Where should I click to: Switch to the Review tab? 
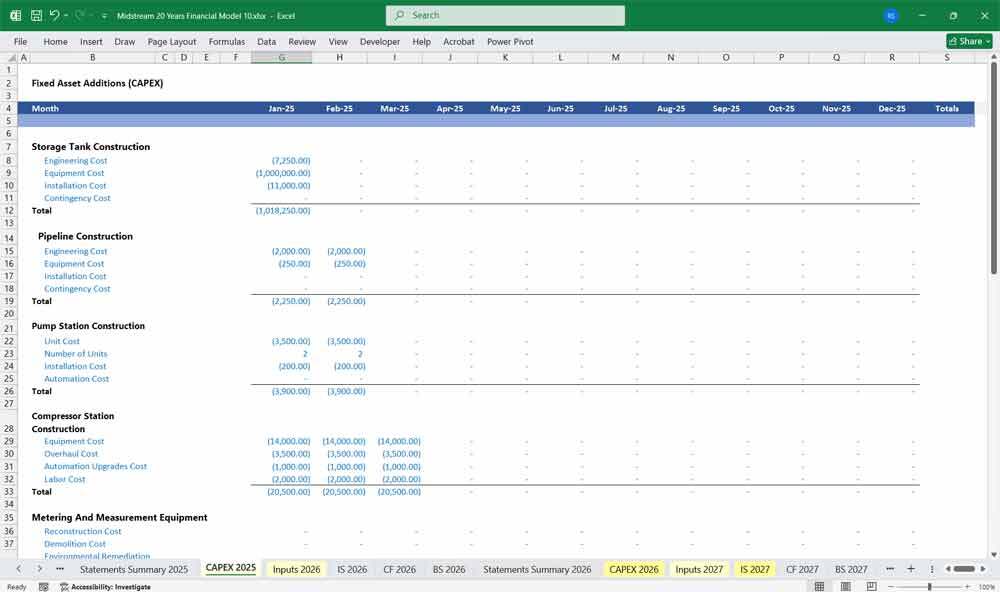tap(302, 41)
